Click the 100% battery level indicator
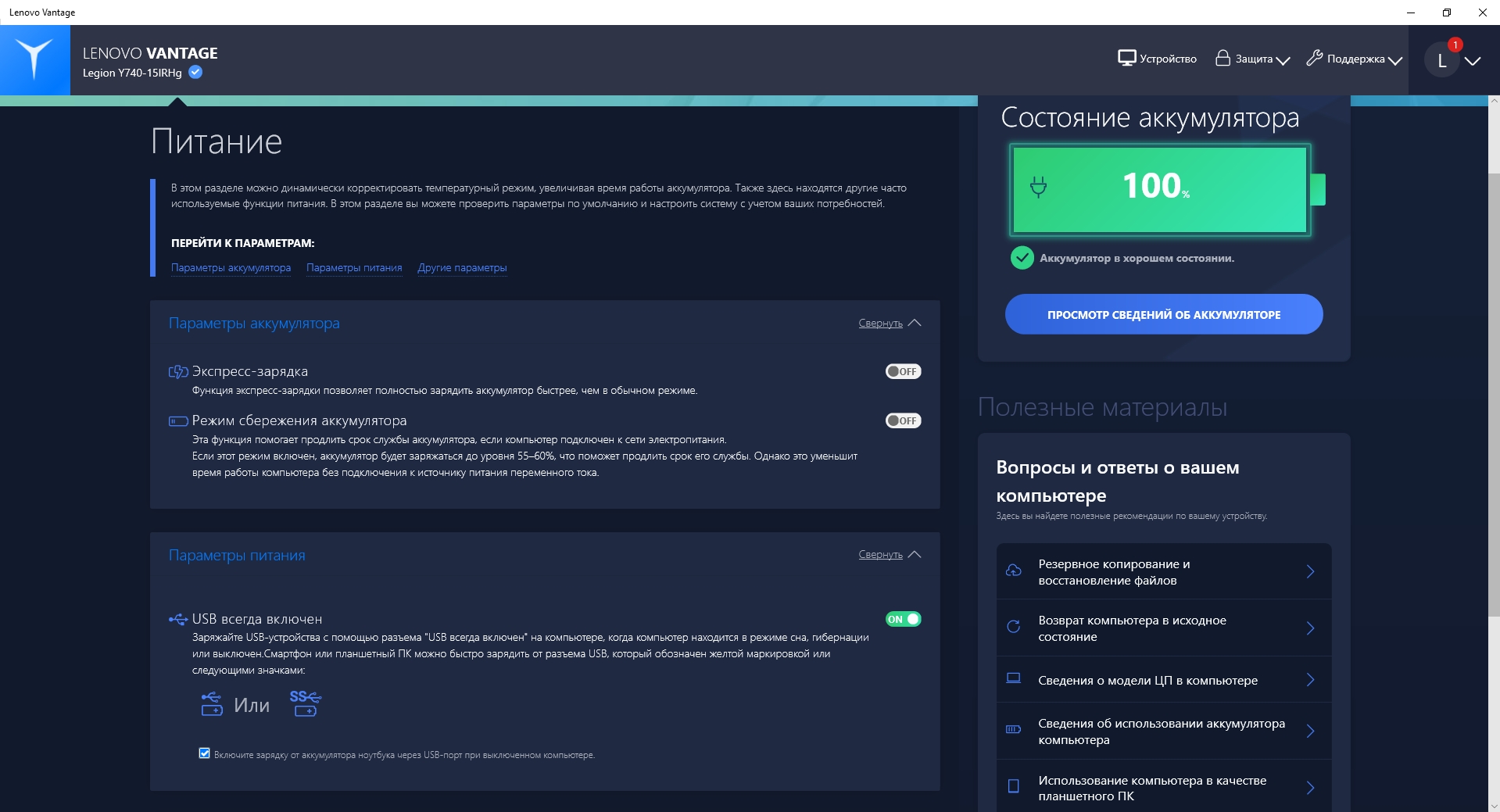 pos(1160,190)
